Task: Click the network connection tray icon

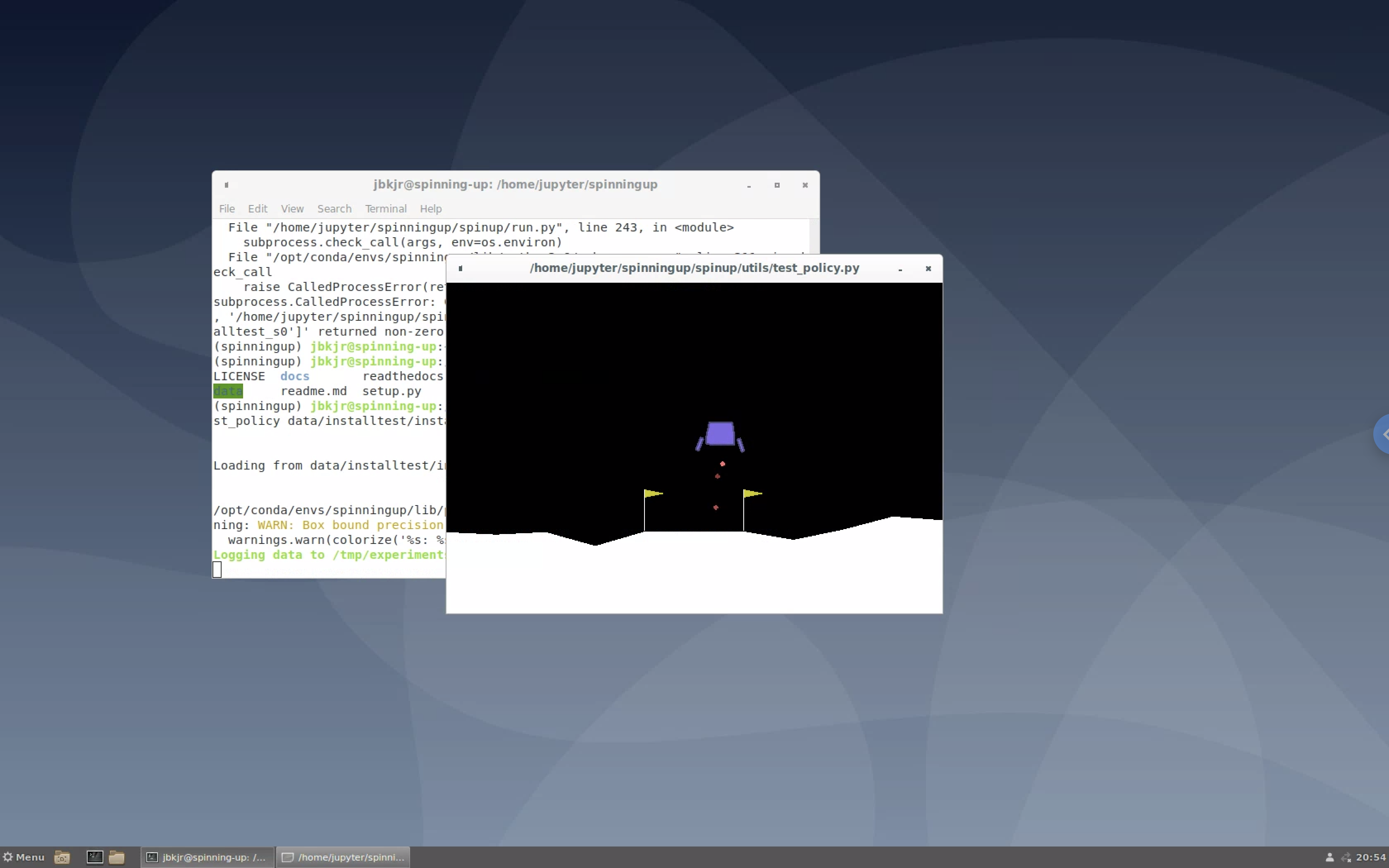Action: [1346, 857]
